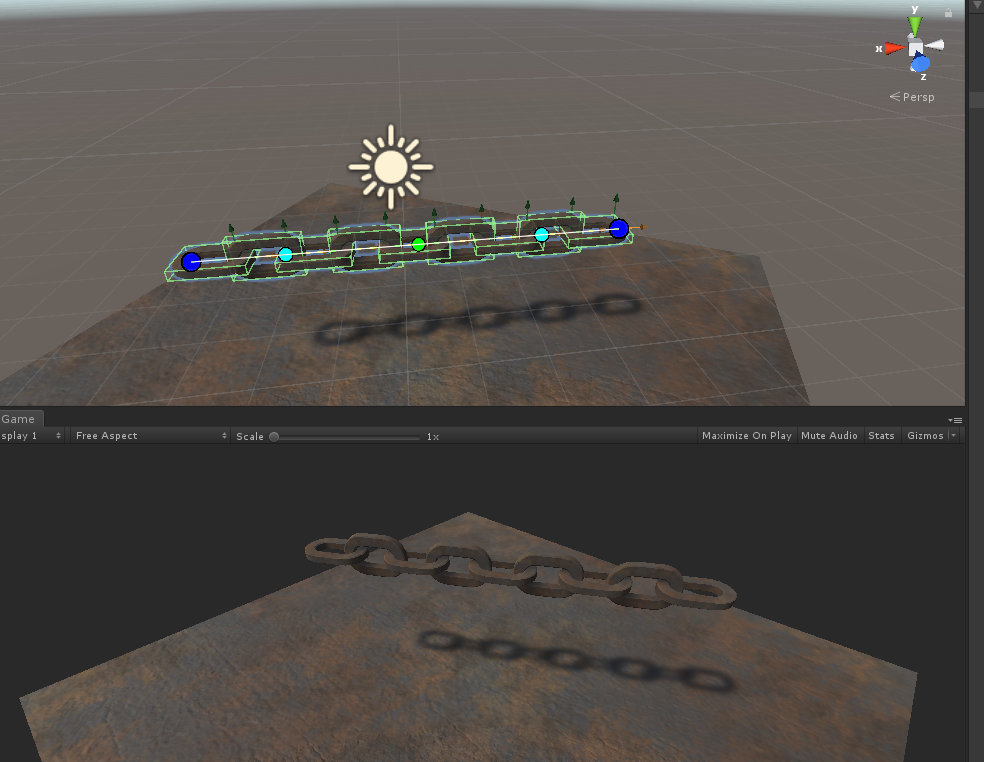Select the right dark blue chain end handle
The image size is (984, 762).
point(619,228)
